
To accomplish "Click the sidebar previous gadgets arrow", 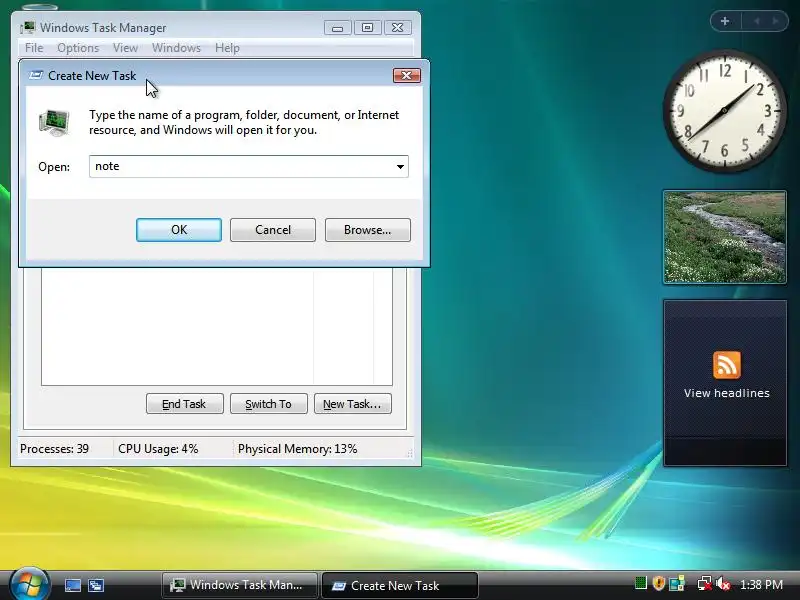I will [x=757, y=21].
